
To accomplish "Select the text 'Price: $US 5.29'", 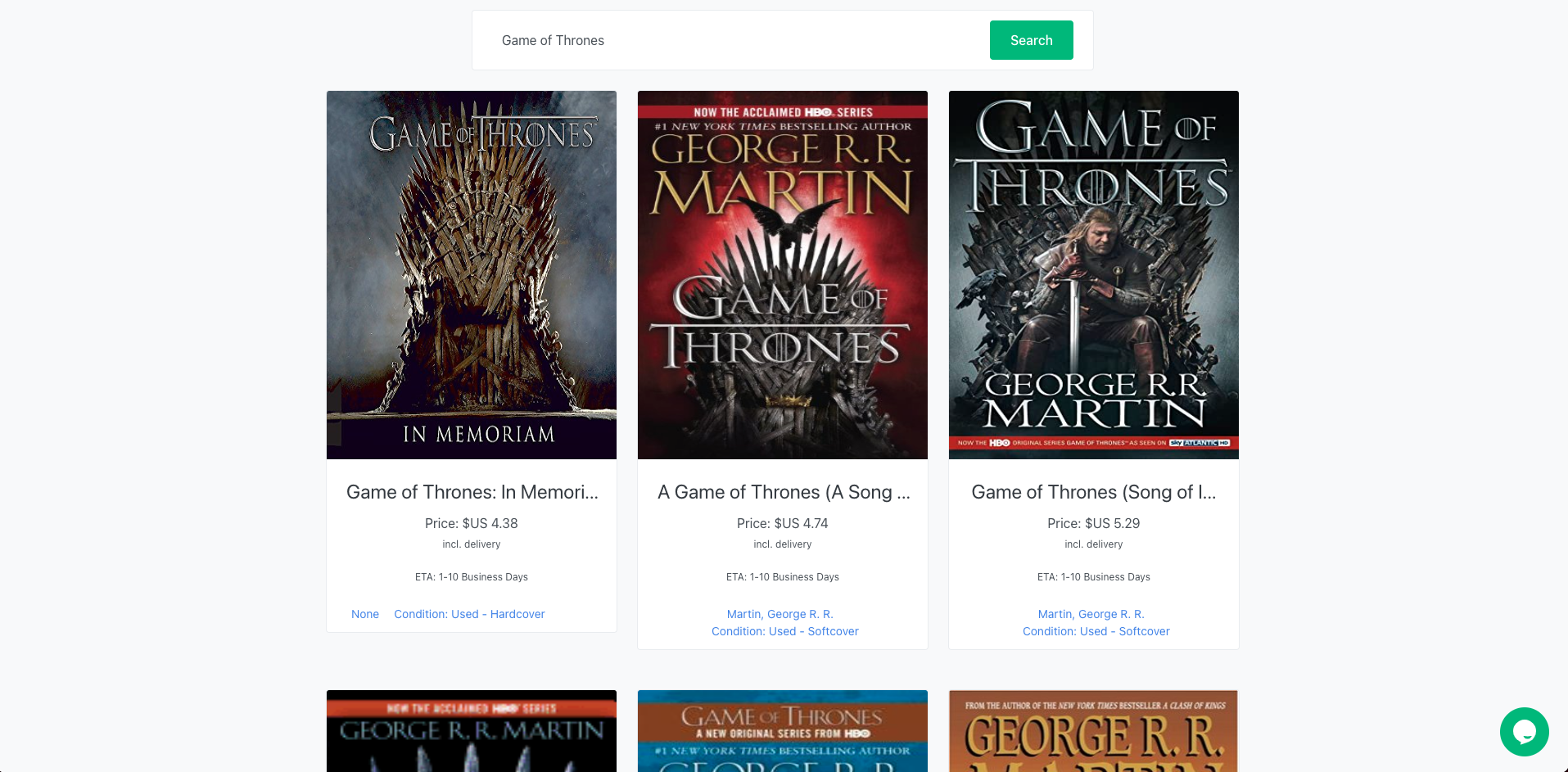I will coord(1094,523).
